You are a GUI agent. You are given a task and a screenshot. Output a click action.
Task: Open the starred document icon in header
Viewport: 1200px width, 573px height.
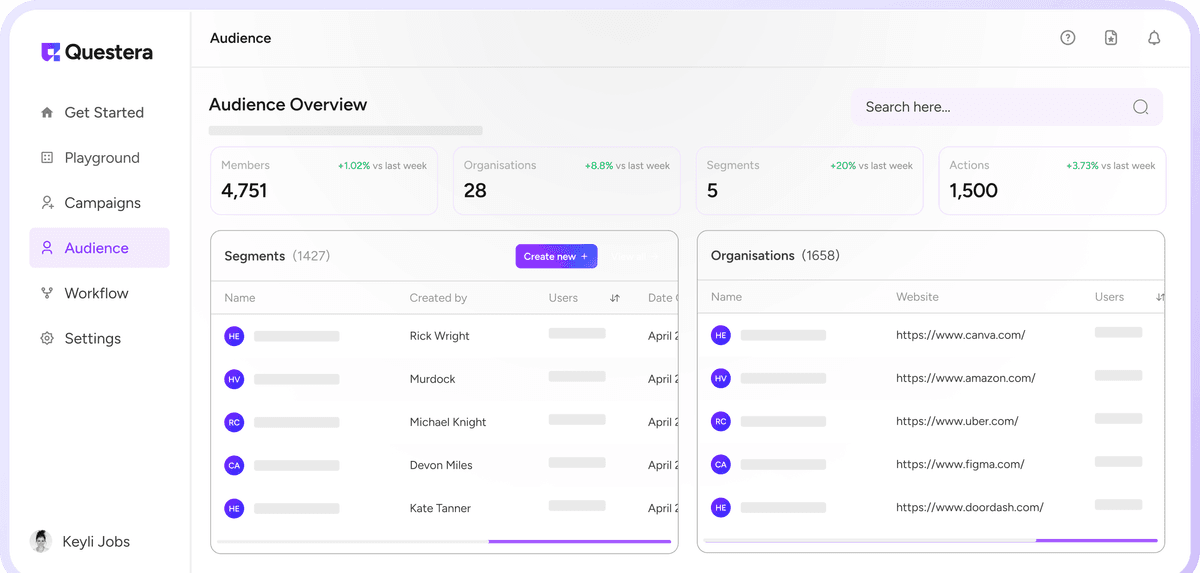click(x=1111, y=38)
